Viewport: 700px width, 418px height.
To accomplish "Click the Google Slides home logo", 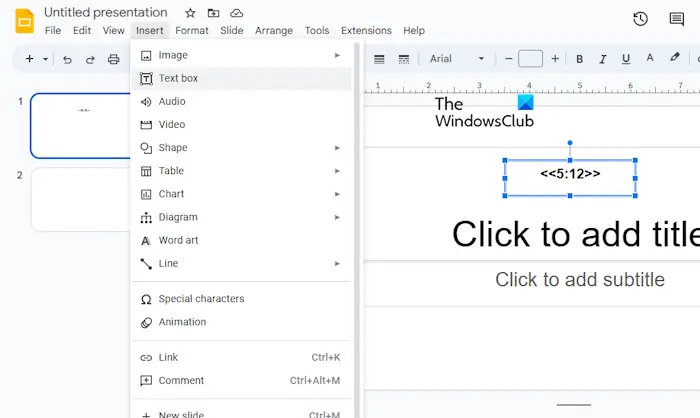I will click(25, 21).
